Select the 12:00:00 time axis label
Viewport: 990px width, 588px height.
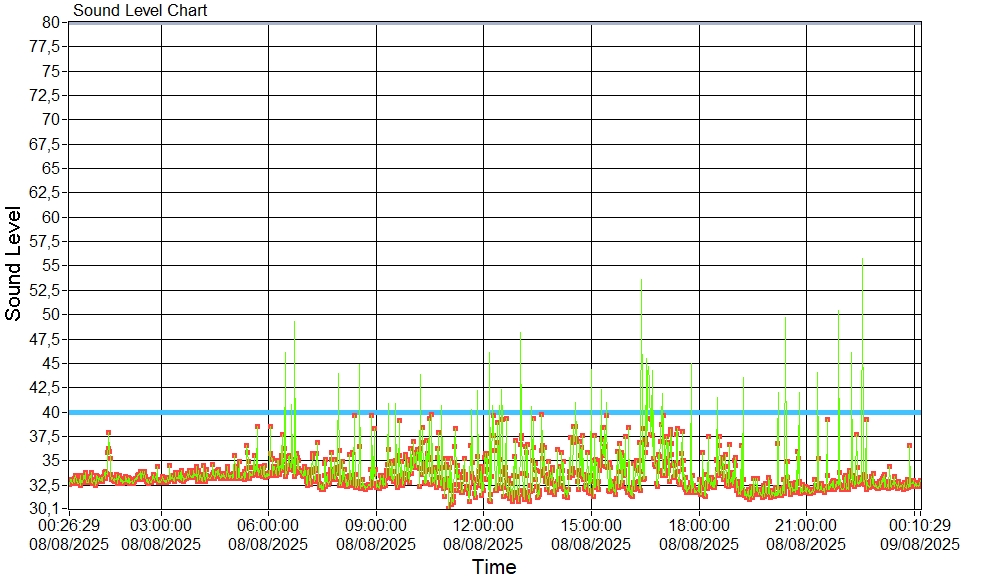483,525
